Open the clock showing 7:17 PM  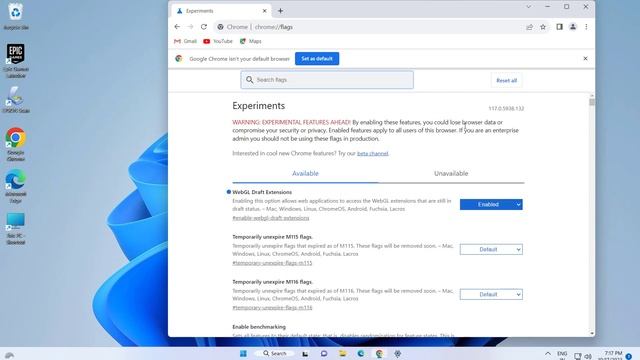[x=611, y=355]
